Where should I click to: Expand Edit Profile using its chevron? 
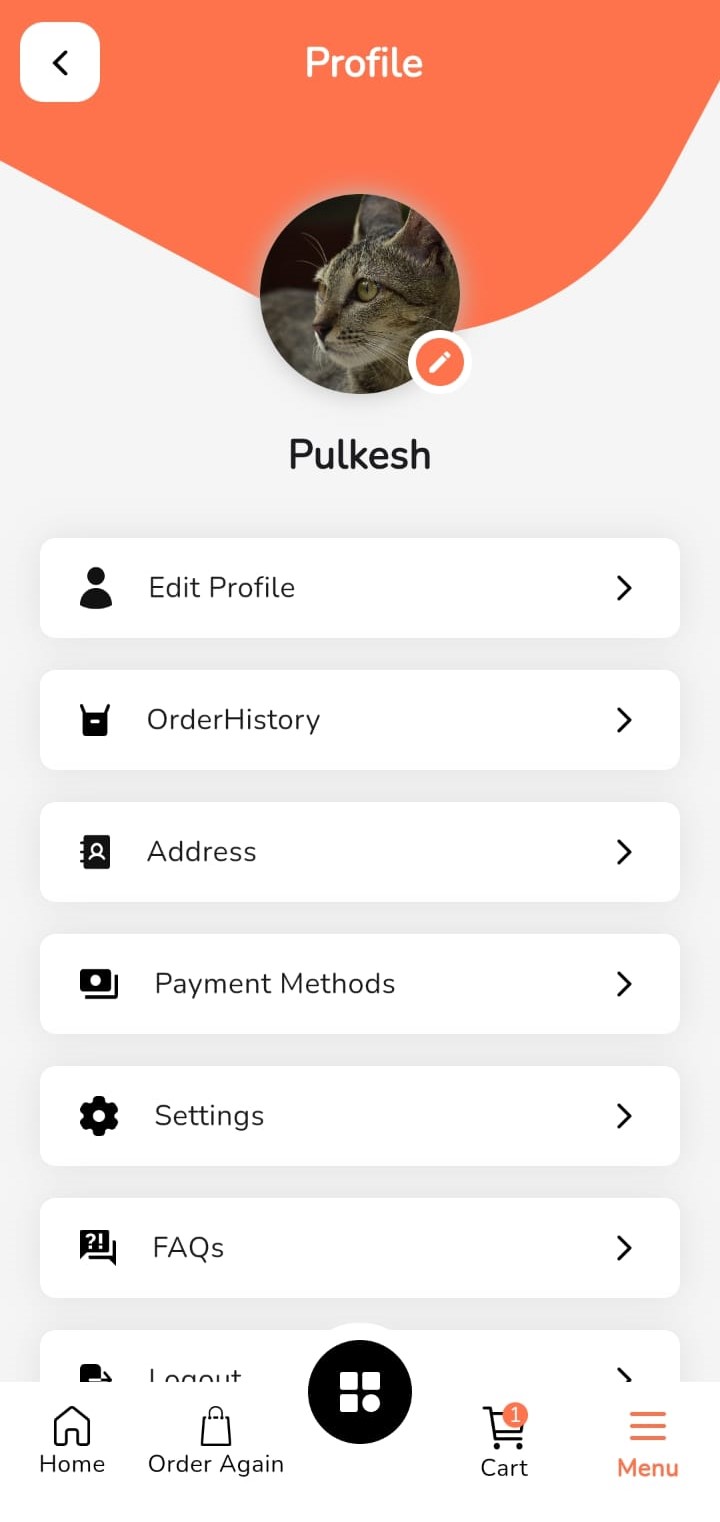pos(624,588)
